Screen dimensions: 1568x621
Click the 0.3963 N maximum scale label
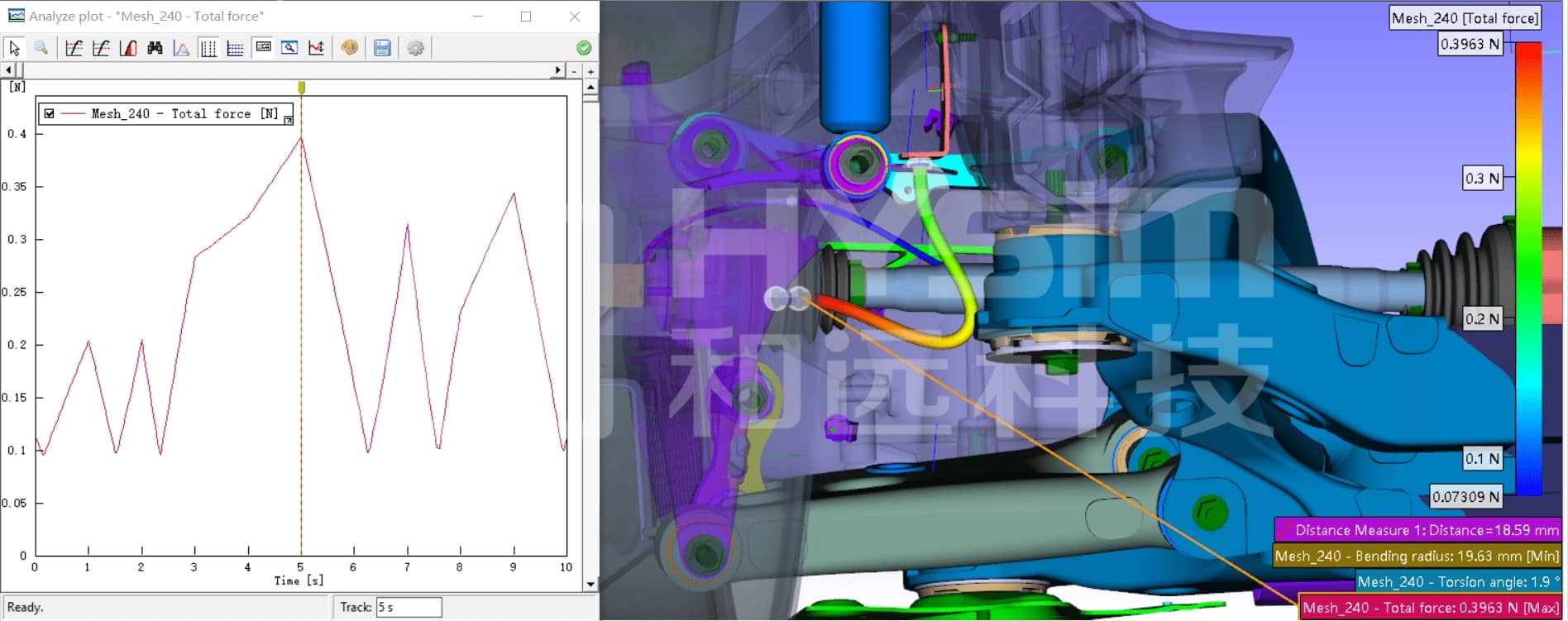(1470, 44)
